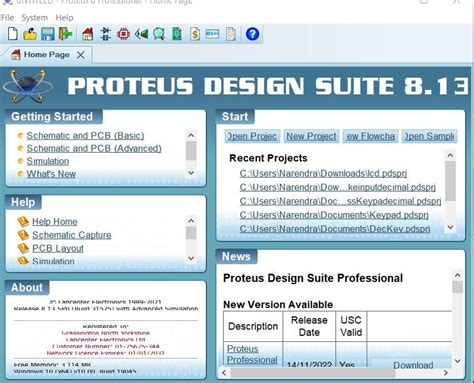Open the 3D Visualizer toolbar icon

coord(141,34)
